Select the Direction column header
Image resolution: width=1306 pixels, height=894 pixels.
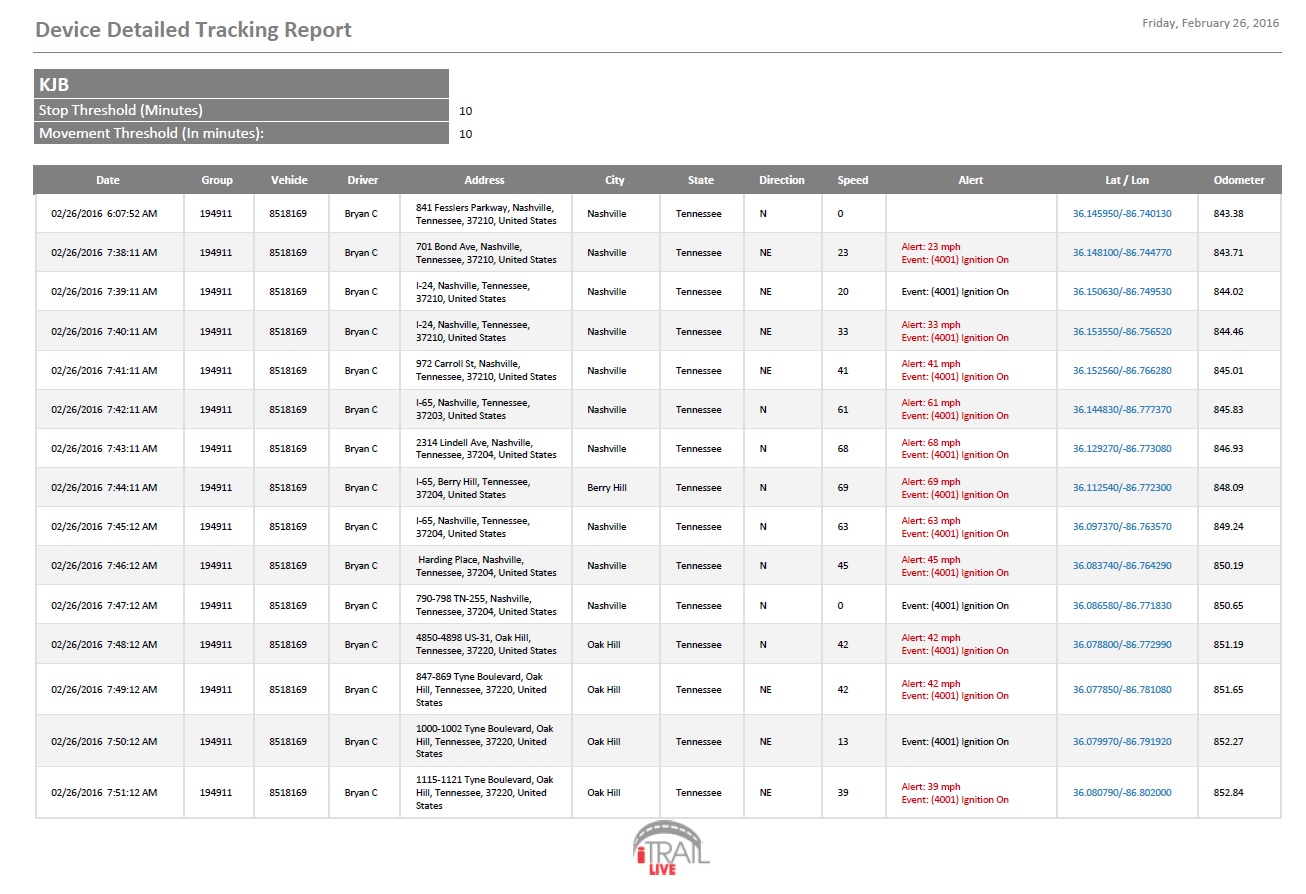point(781,180)
